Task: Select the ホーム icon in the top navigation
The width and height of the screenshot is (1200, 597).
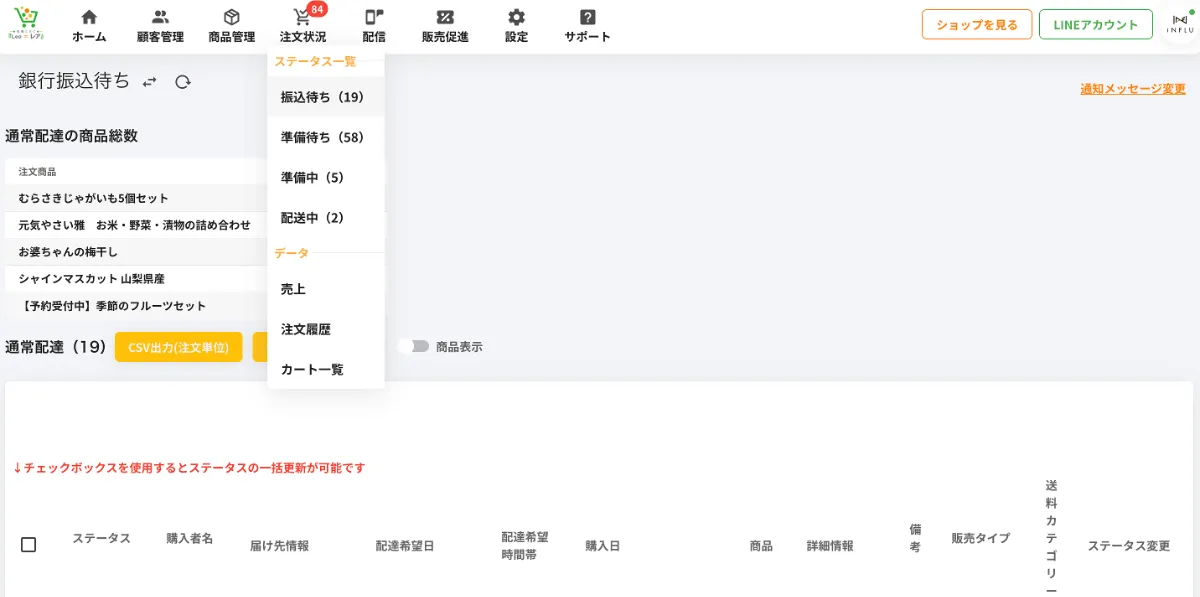Action: [89, 19]
